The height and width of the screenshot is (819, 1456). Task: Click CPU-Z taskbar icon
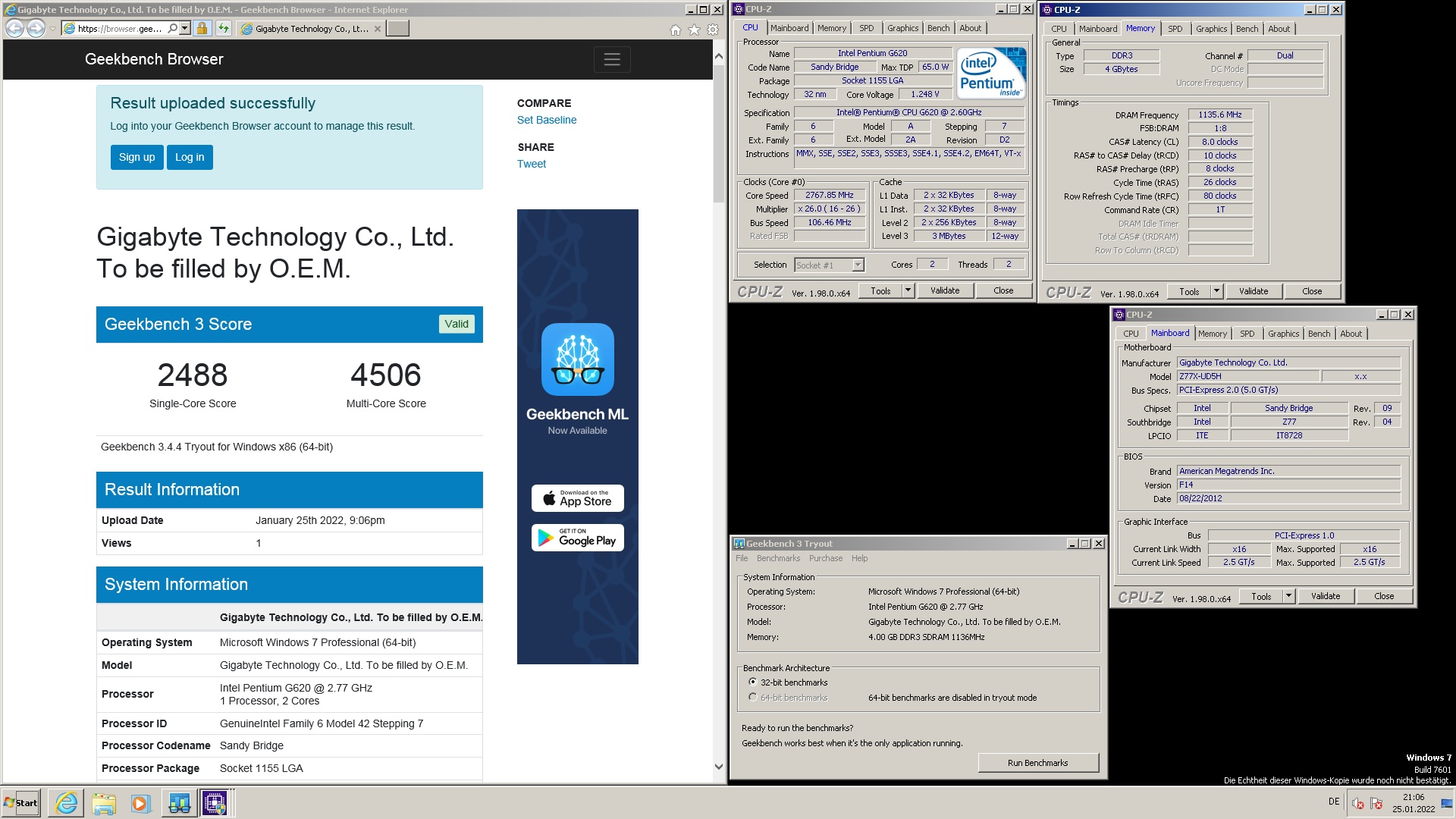click(215, 803)
